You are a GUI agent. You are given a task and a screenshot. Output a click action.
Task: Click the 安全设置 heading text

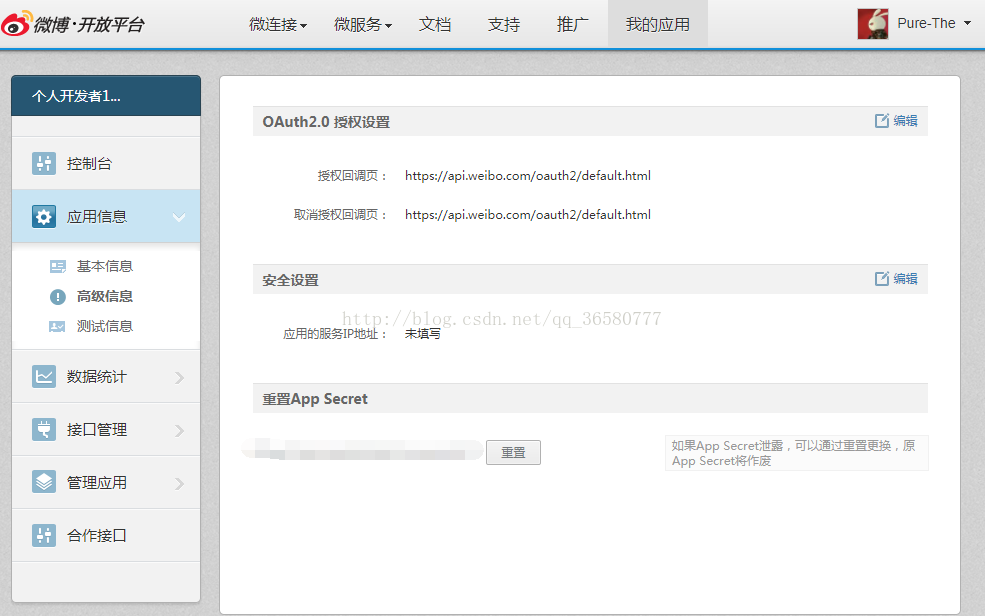click(290, 280)
